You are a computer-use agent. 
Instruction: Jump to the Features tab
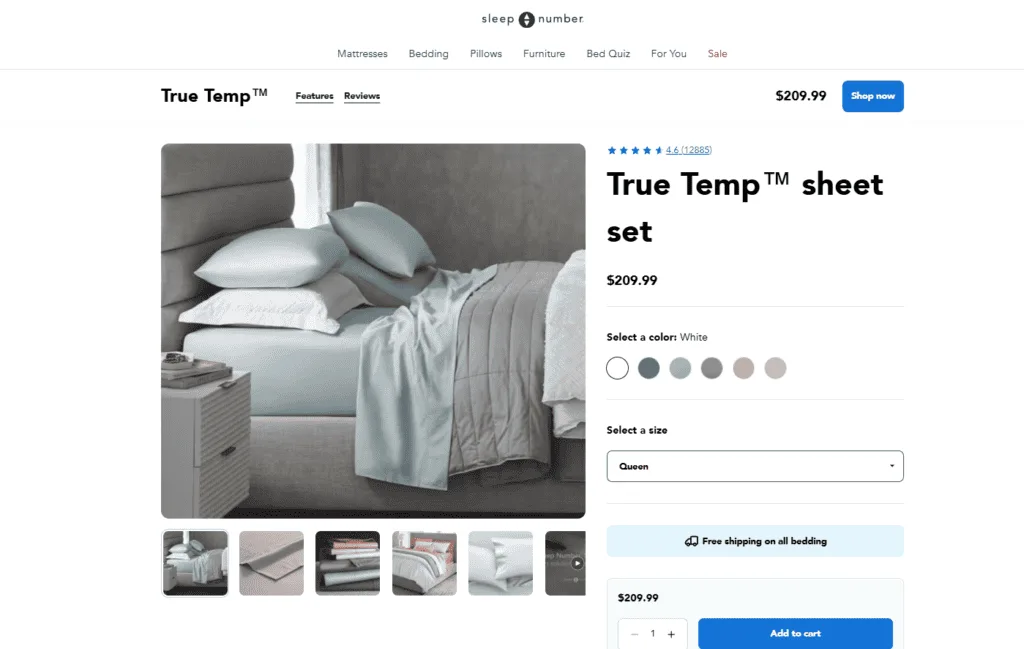point(314,96)
